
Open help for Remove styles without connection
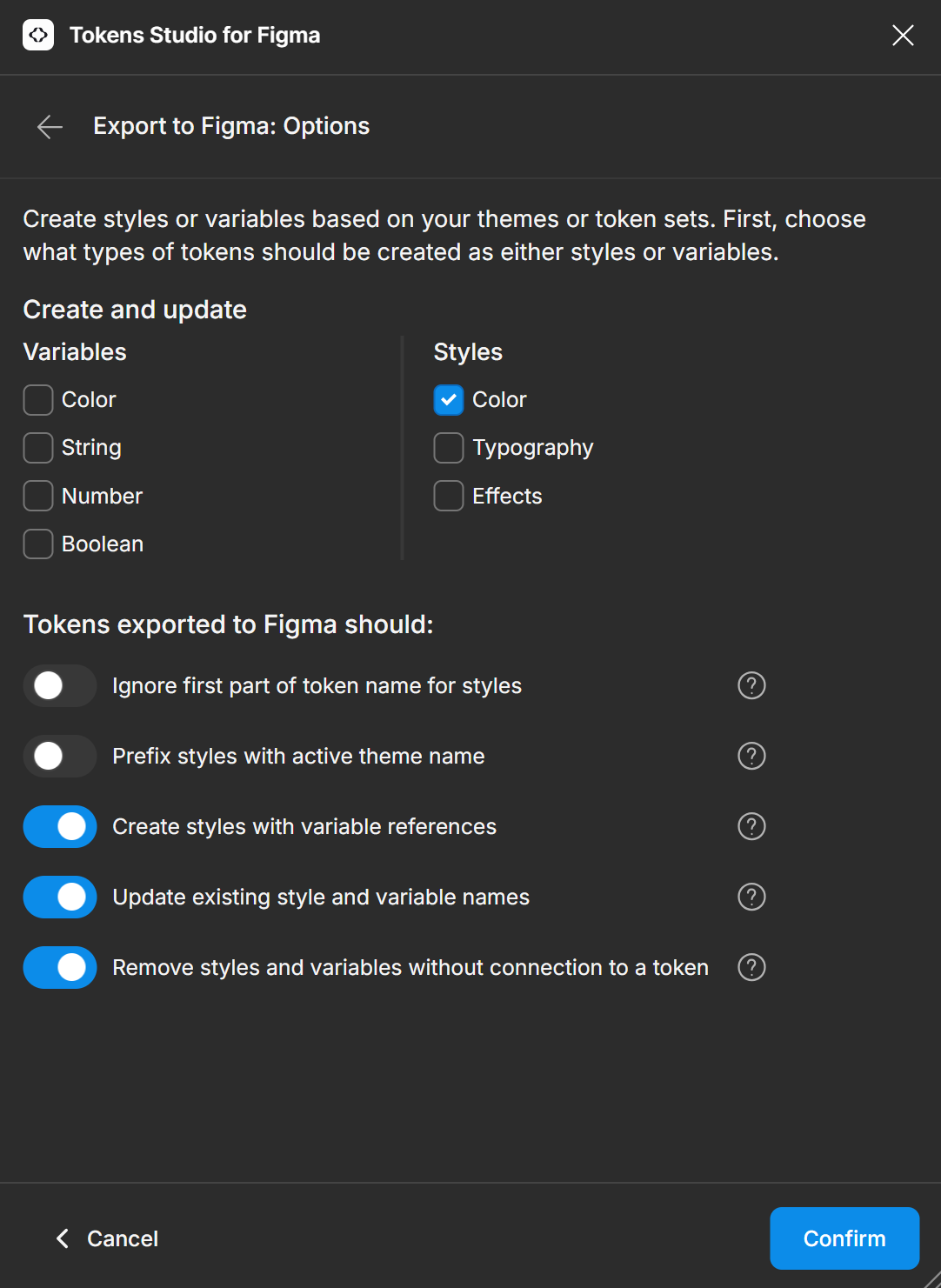tap(751, 967)
